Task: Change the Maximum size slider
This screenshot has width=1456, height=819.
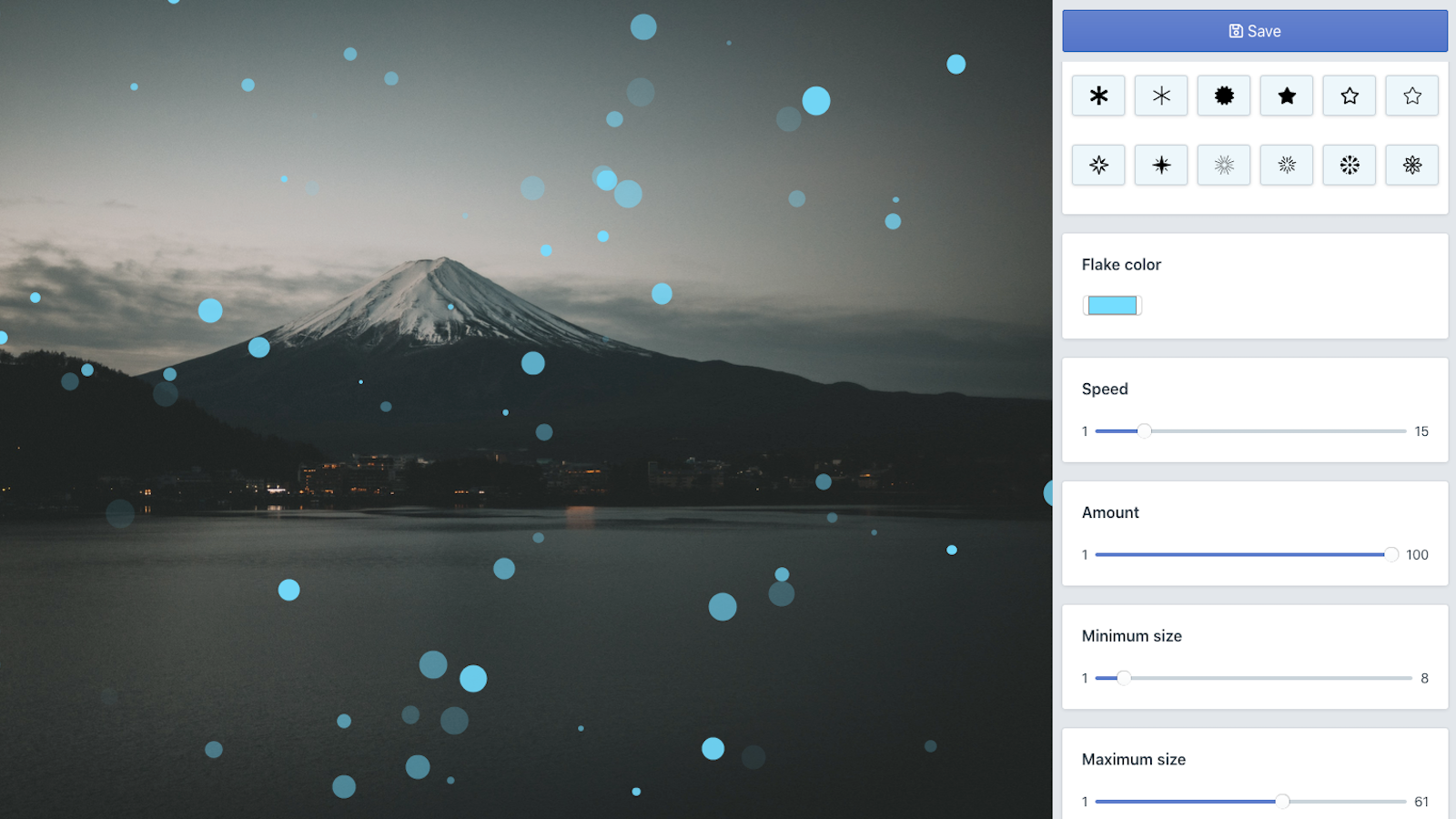Action: point(1250,802)
